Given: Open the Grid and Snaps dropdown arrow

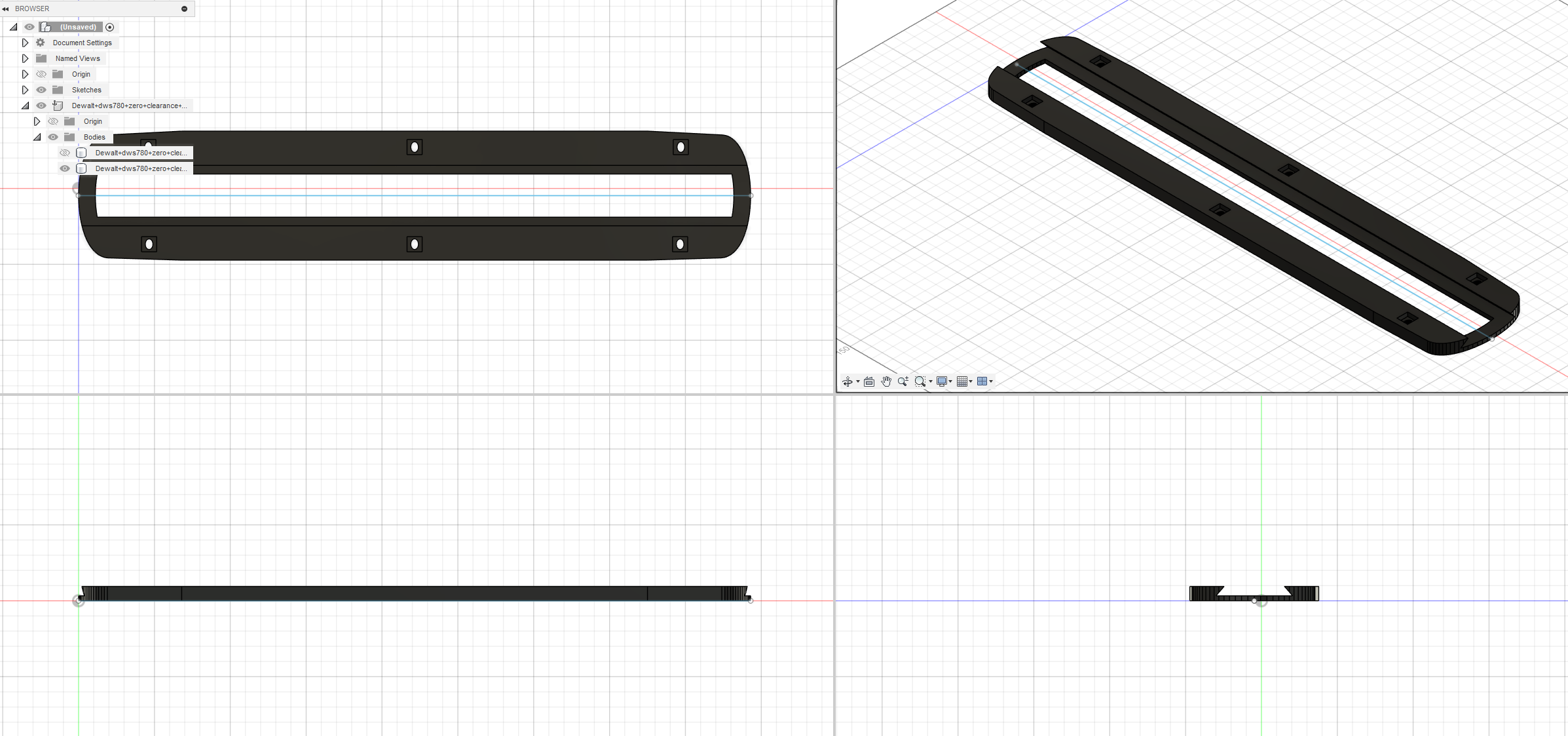Looking at the screenshot, I should (971, 381).
